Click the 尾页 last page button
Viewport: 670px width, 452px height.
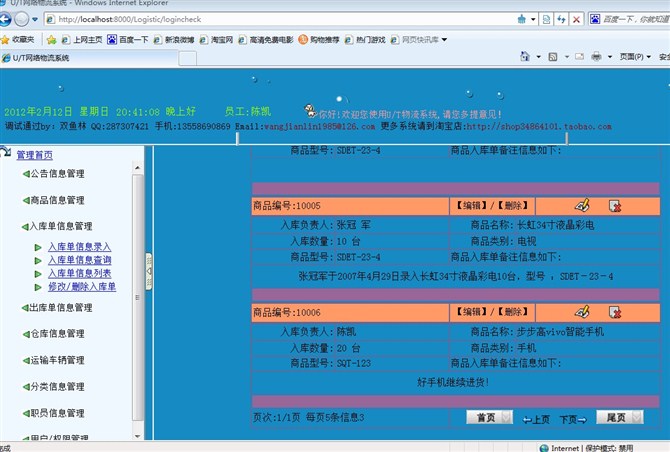[x=620, y=417]
